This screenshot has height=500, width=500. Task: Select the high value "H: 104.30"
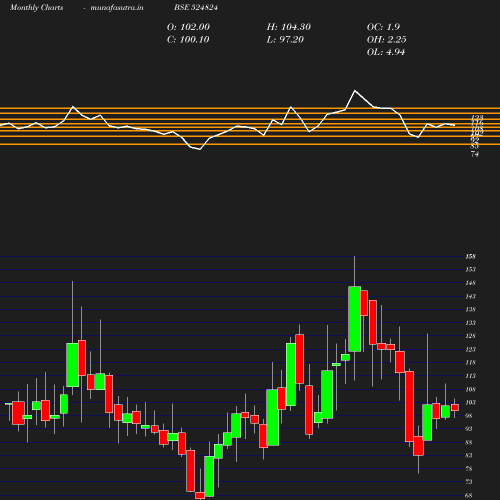289,27
